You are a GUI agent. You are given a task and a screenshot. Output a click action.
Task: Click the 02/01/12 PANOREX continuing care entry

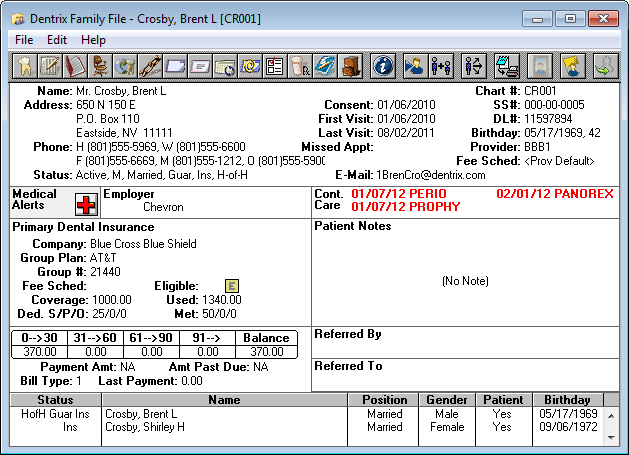[x=555, y=194]
